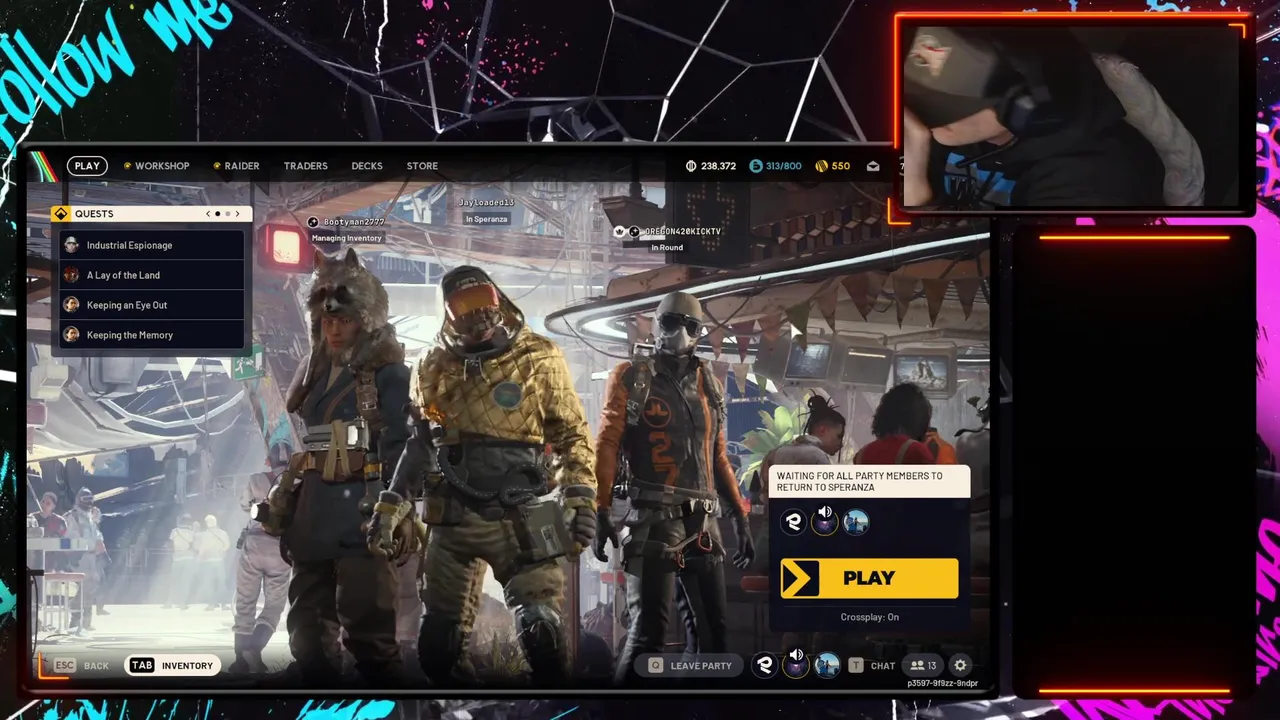The height and width of the screenshot is (720, 1280).
Task: Toggle the Crossplay: On setting
Action: pyautogui.click(x=870, y=617)
